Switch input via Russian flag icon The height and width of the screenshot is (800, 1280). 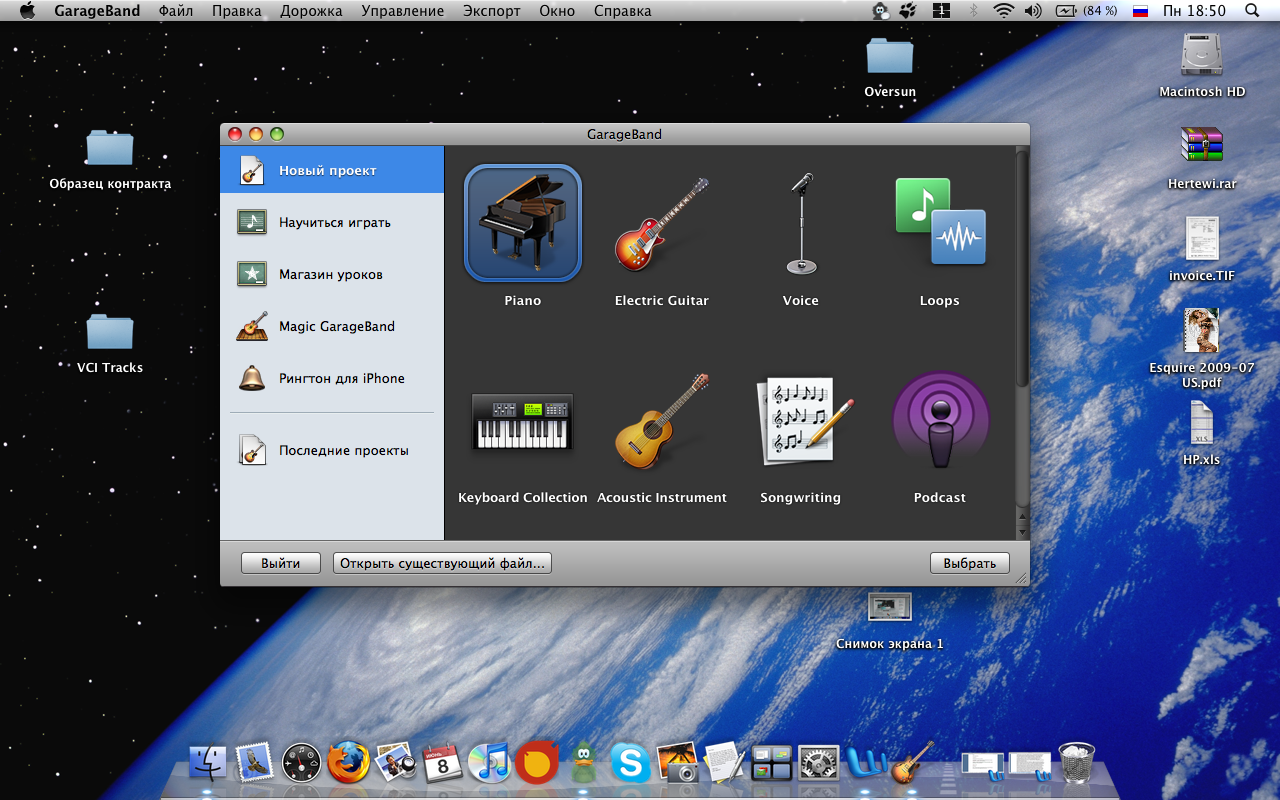(1140, 11)
